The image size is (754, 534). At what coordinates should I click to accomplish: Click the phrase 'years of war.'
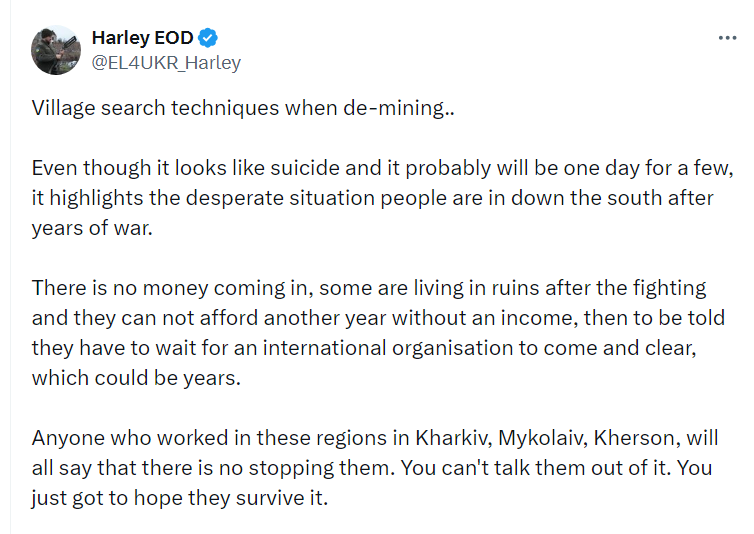click(x=92, y=228)
